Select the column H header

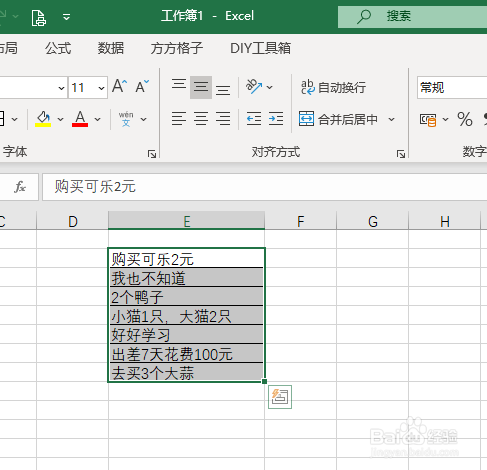(445, 221)
